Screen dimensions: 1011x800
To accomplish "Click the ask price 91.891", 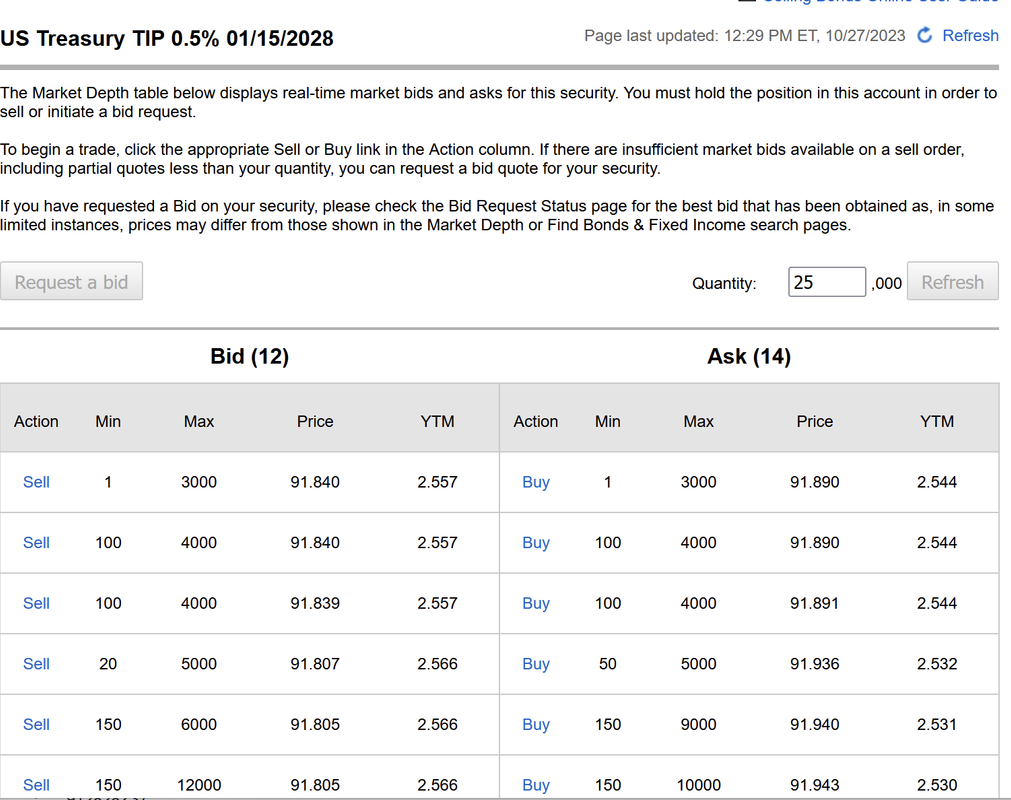I will coord(814,603).
